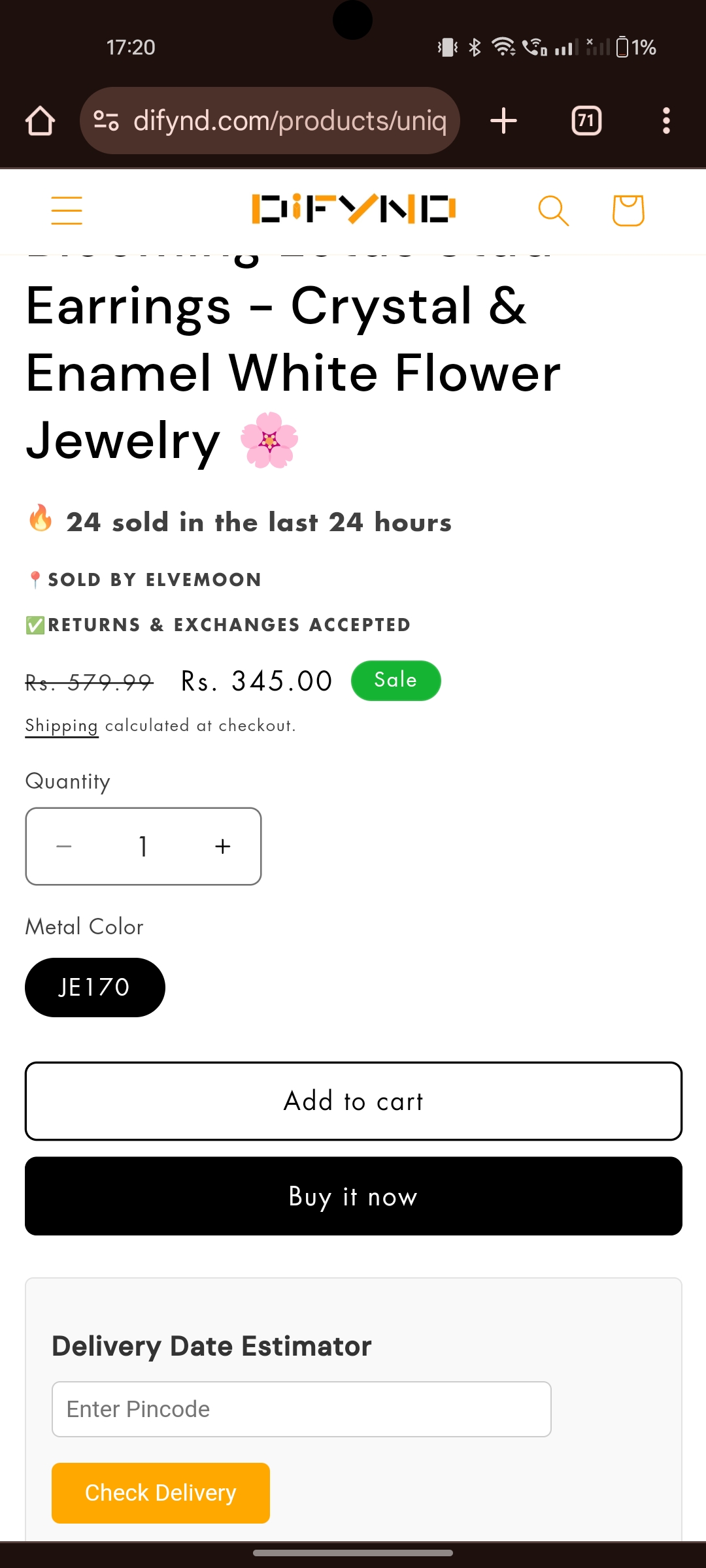Click the DIFYND logo
Image resolution: width=706 pixels, height=1568 pixels.
354,209
